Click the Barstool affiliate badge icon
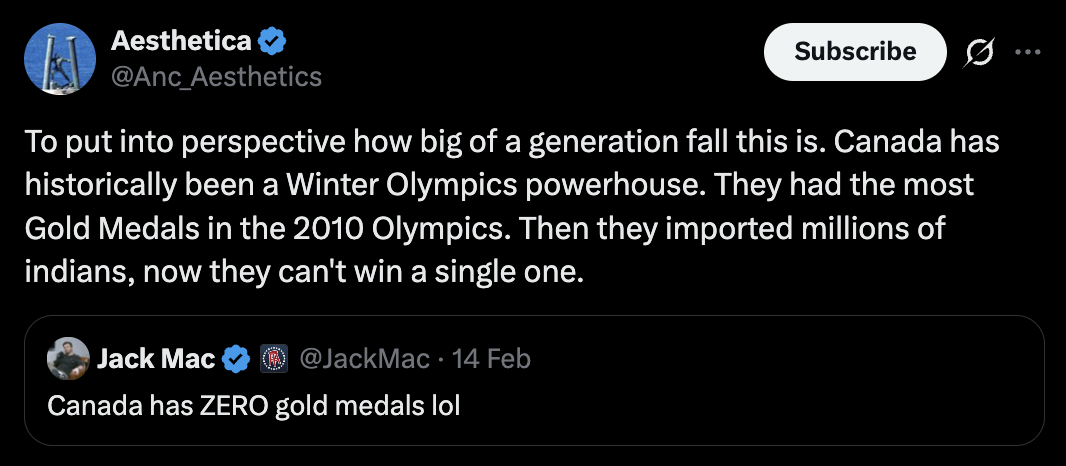The image size is (1066, 466). pyautogui.click(x=274, y=359)
